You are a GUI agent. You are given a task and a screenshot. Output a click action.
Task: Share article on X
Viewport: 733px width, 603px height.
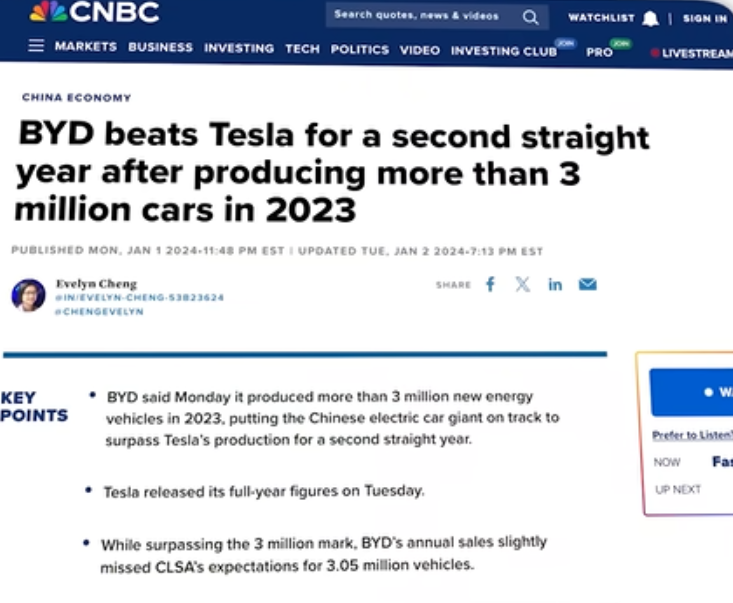[522, 284]
